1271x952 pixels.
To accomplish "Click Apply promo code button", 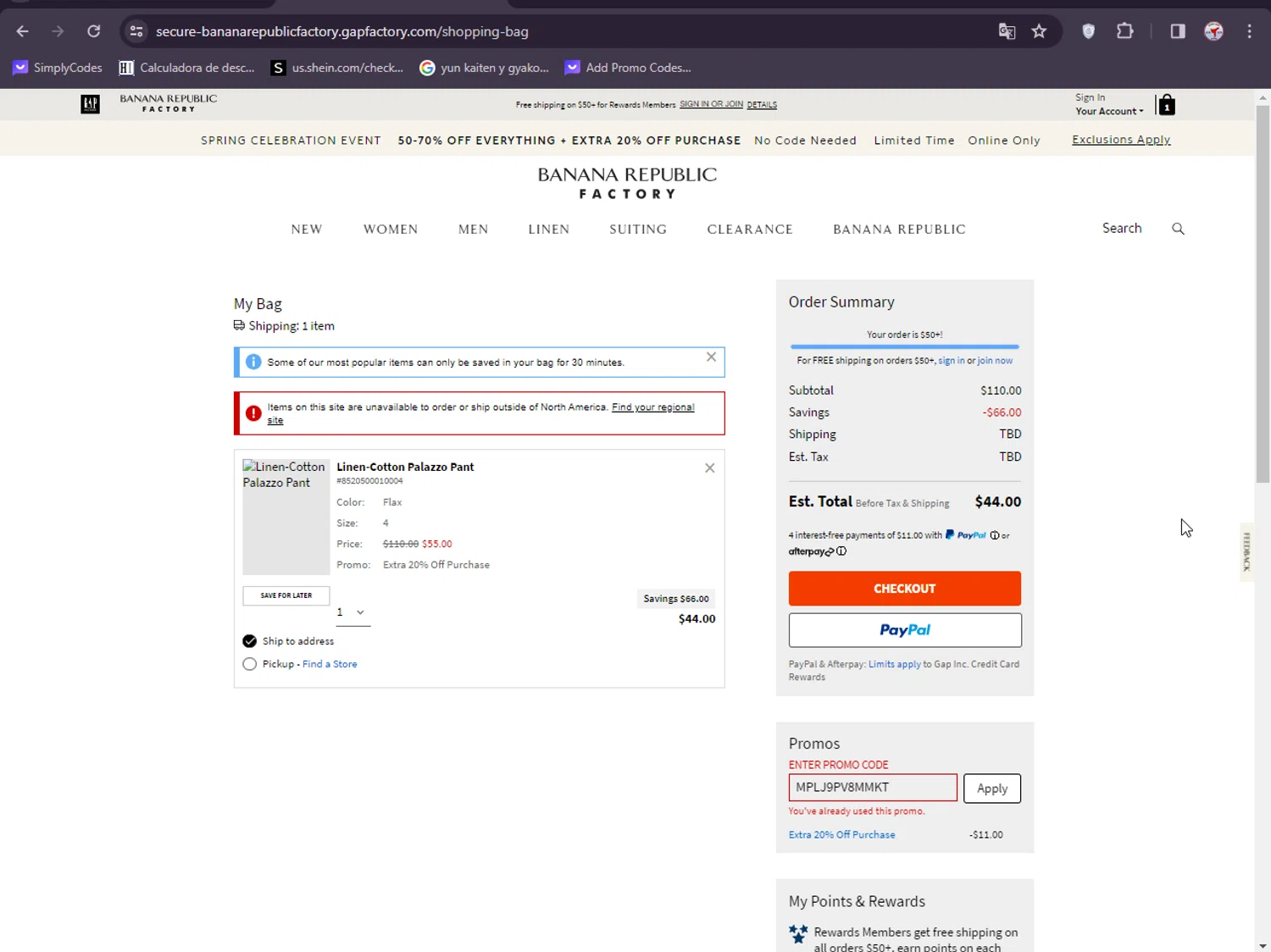I will 992,789.
